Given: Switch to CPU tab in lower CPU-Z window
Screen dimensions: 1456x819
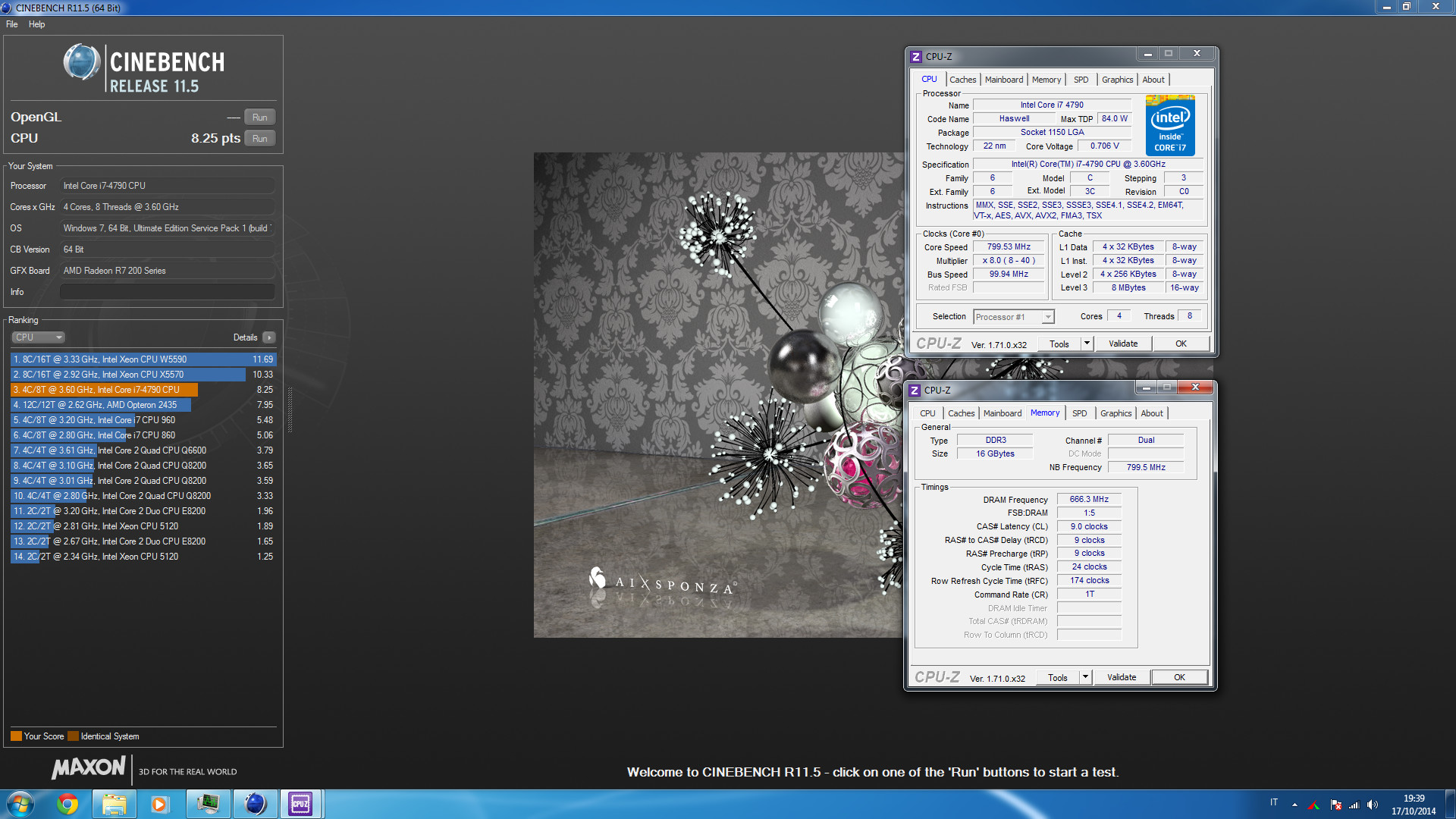Looking at the screenshot, I should tap(927, 413).
